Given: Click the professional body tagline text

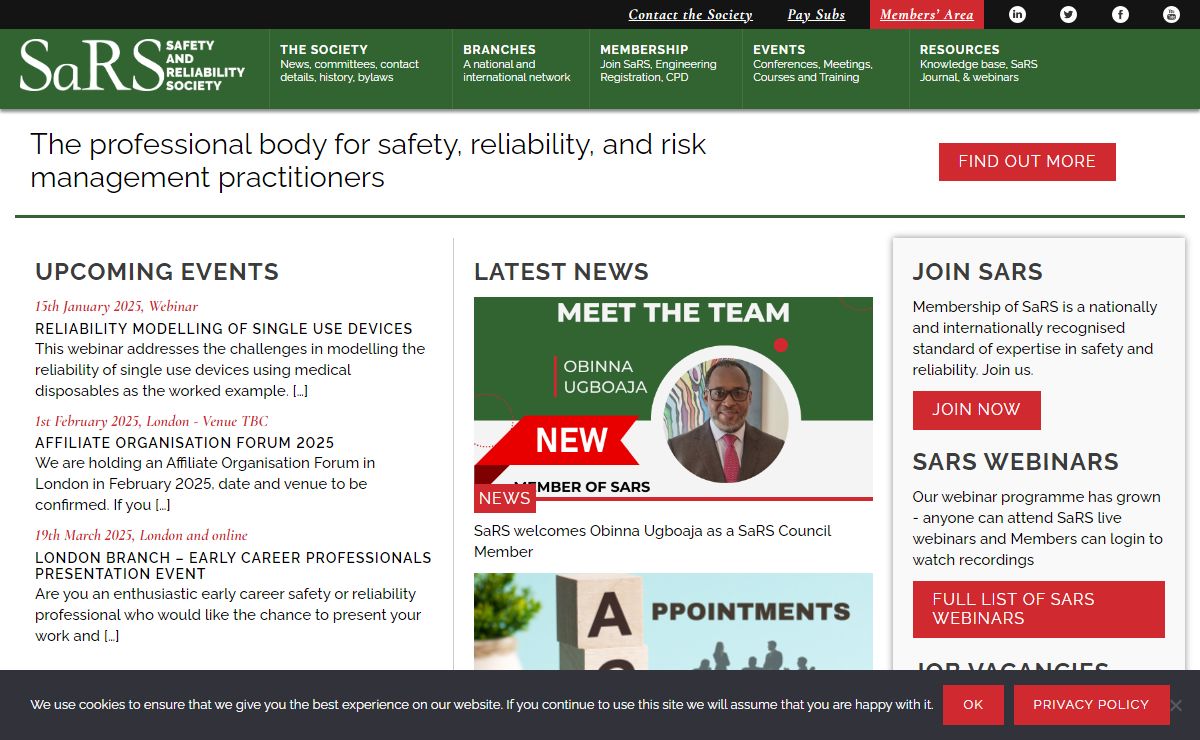Looking at the screenshot, I should coord(368,161).
